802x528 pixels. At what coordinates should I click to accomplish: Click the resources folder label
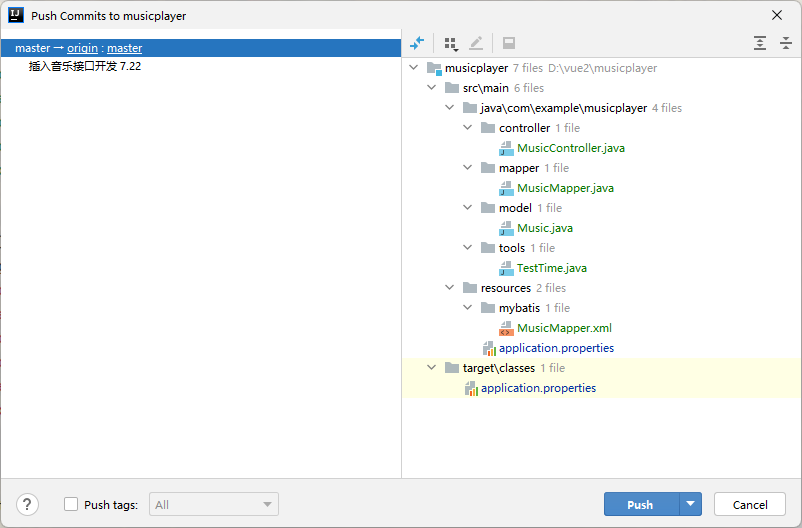coord(506,288)
